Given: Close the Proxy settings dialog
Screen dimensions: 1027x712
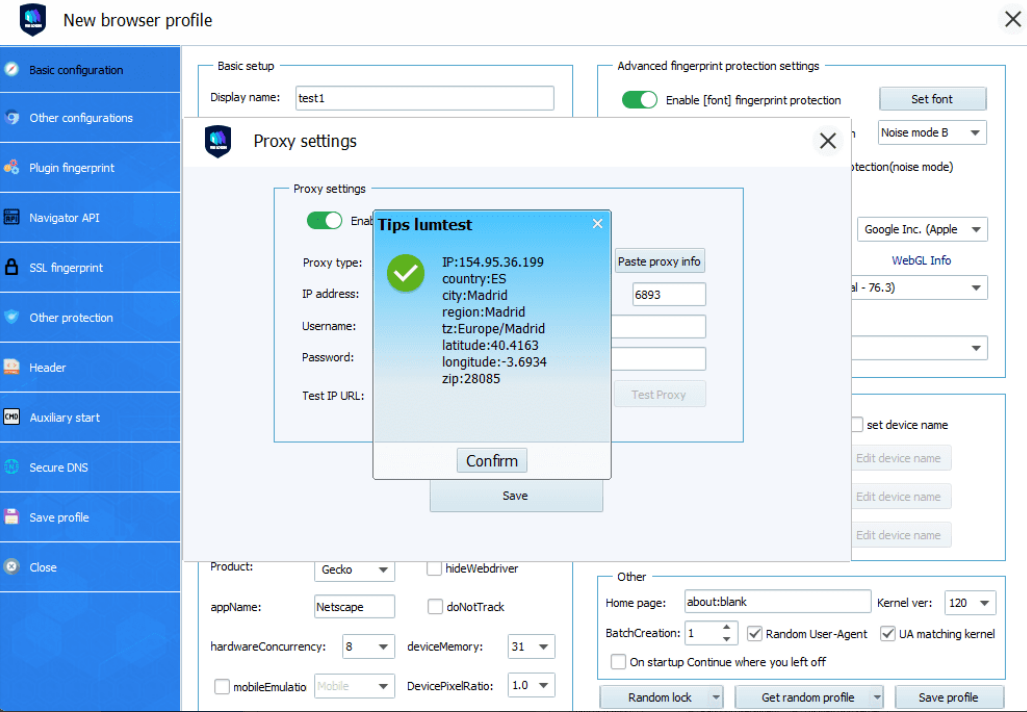Looking at the screenshot, I should click(x=828, y=140).
